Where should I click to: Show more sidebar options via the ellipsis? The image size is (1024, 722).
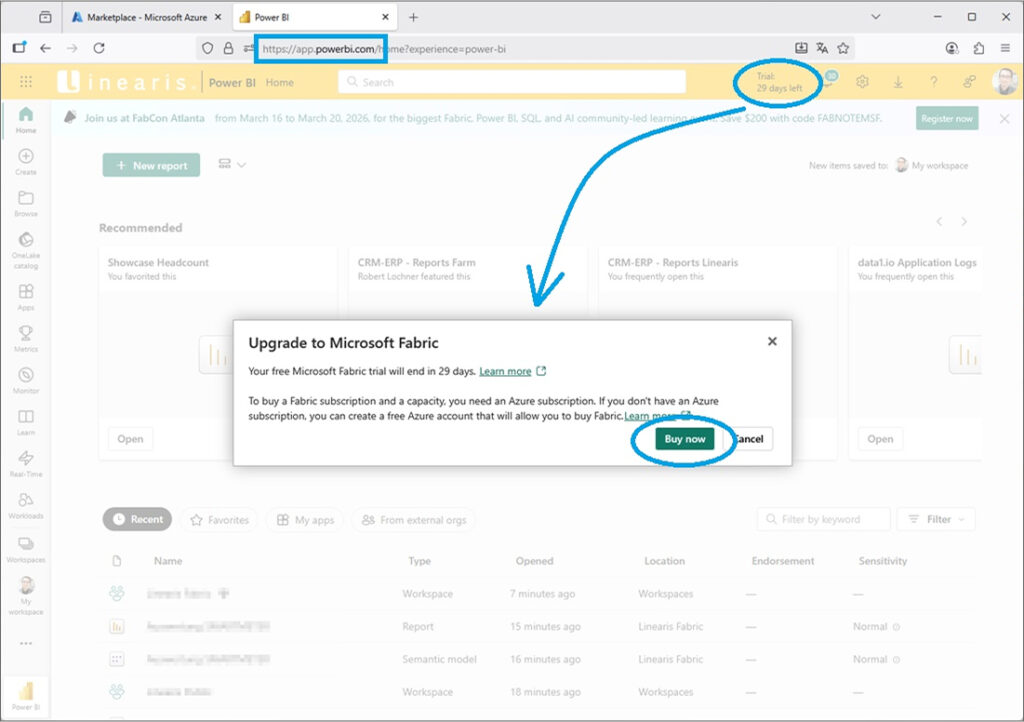[x=26, y=643]
